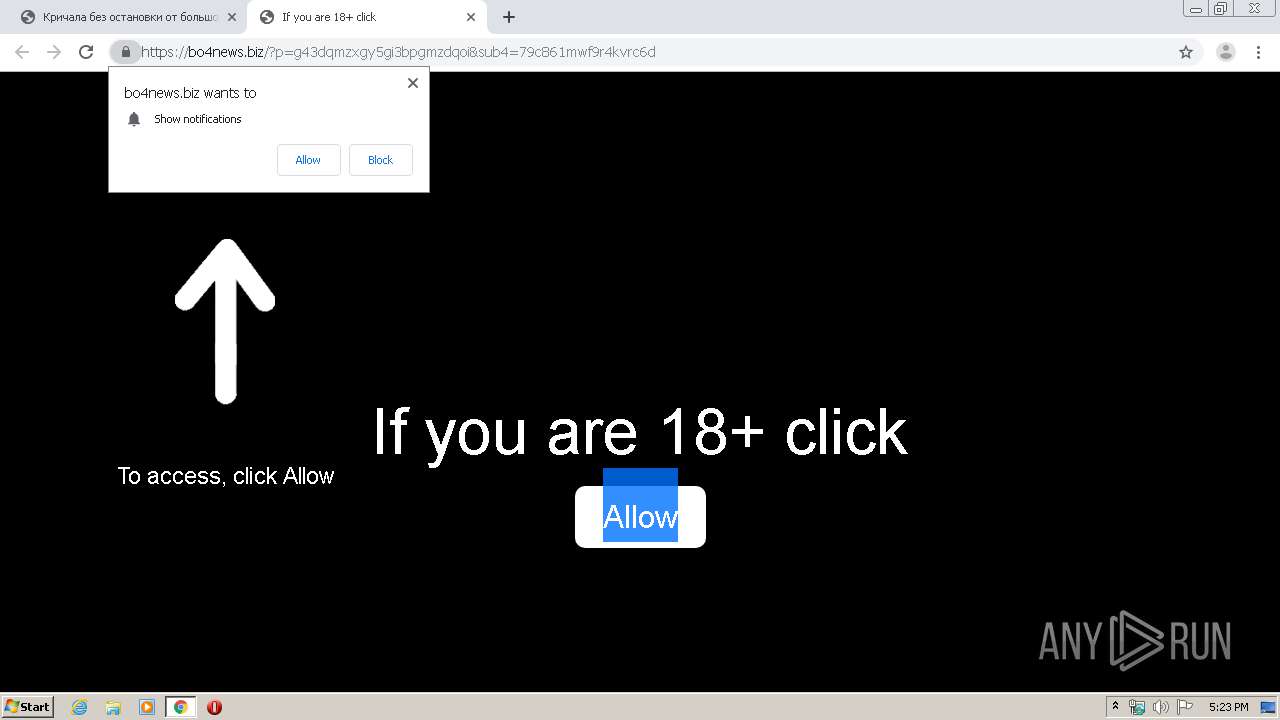Reload the bo4news.biz page

click(x=86, y=52)
